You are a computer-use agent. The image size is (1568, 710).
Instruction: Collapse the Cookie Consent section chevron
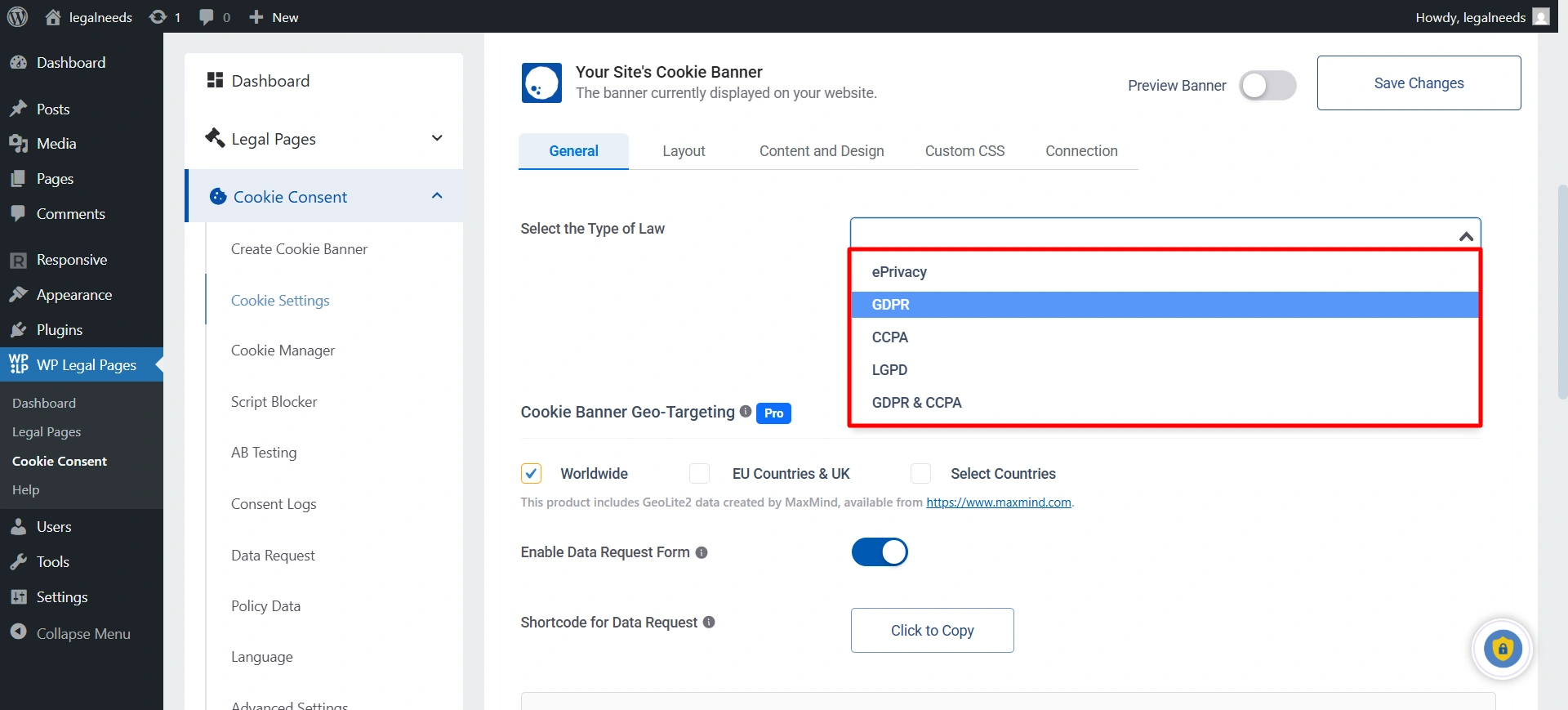click(x=437, y=196)
